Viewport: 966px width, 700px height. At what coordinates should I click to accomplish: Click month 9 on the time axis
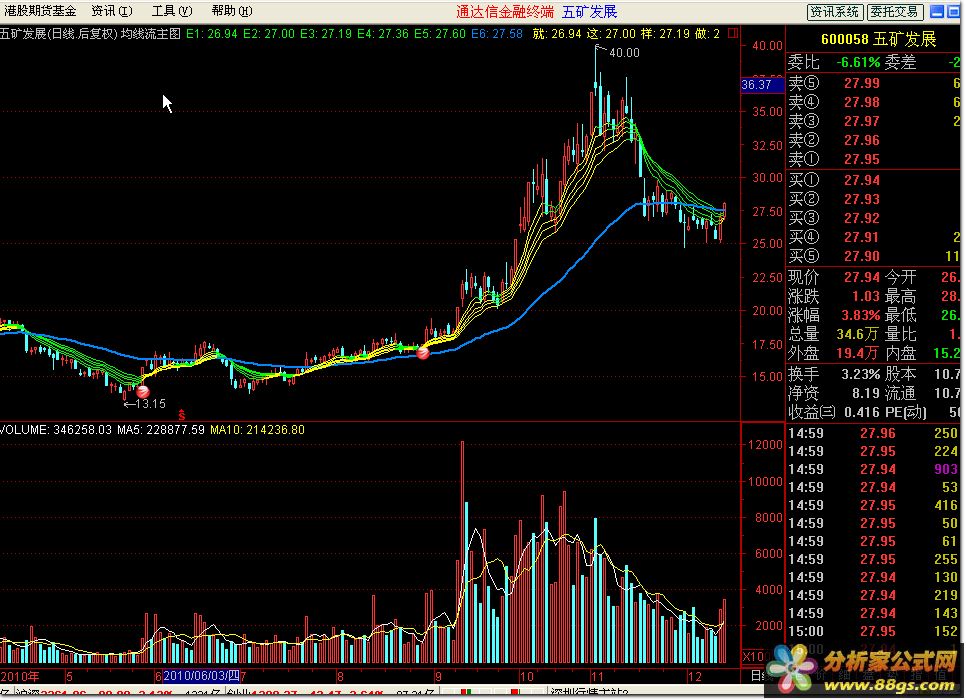438,677
